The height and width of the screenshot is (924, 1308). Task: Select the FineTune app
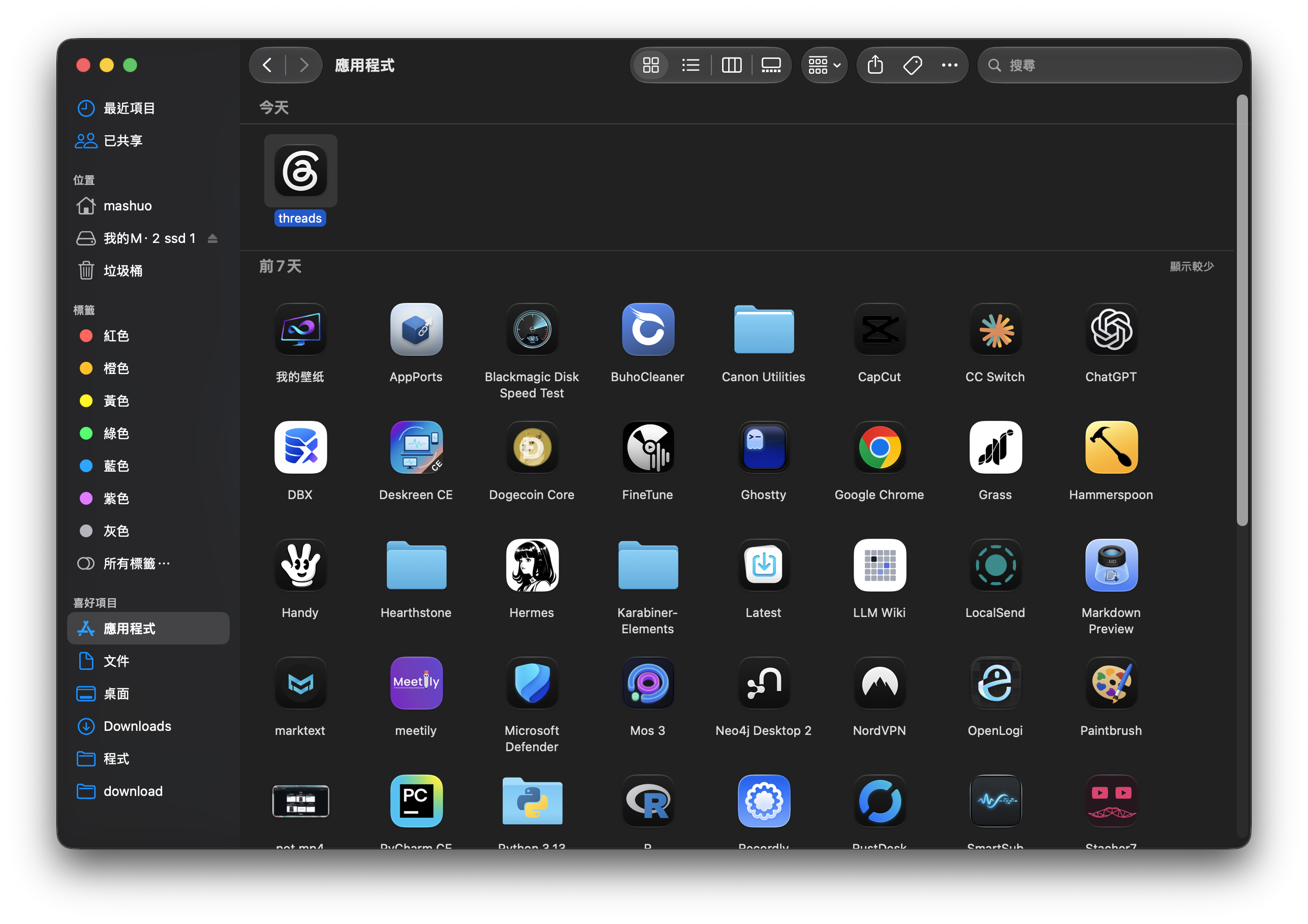pyautogui.click(x=648, y=447)
